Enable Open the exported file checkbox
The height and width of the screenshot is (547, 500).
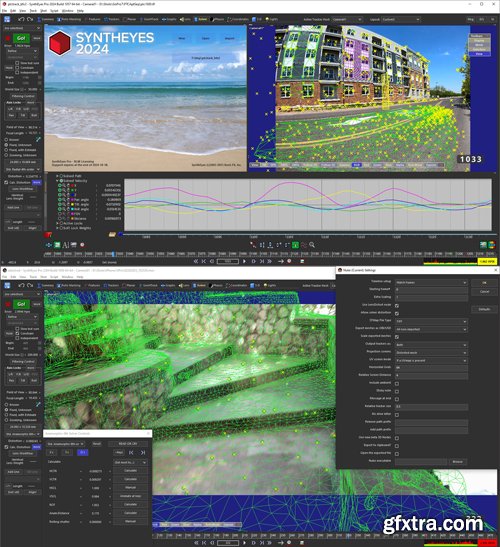coord(397,454)
